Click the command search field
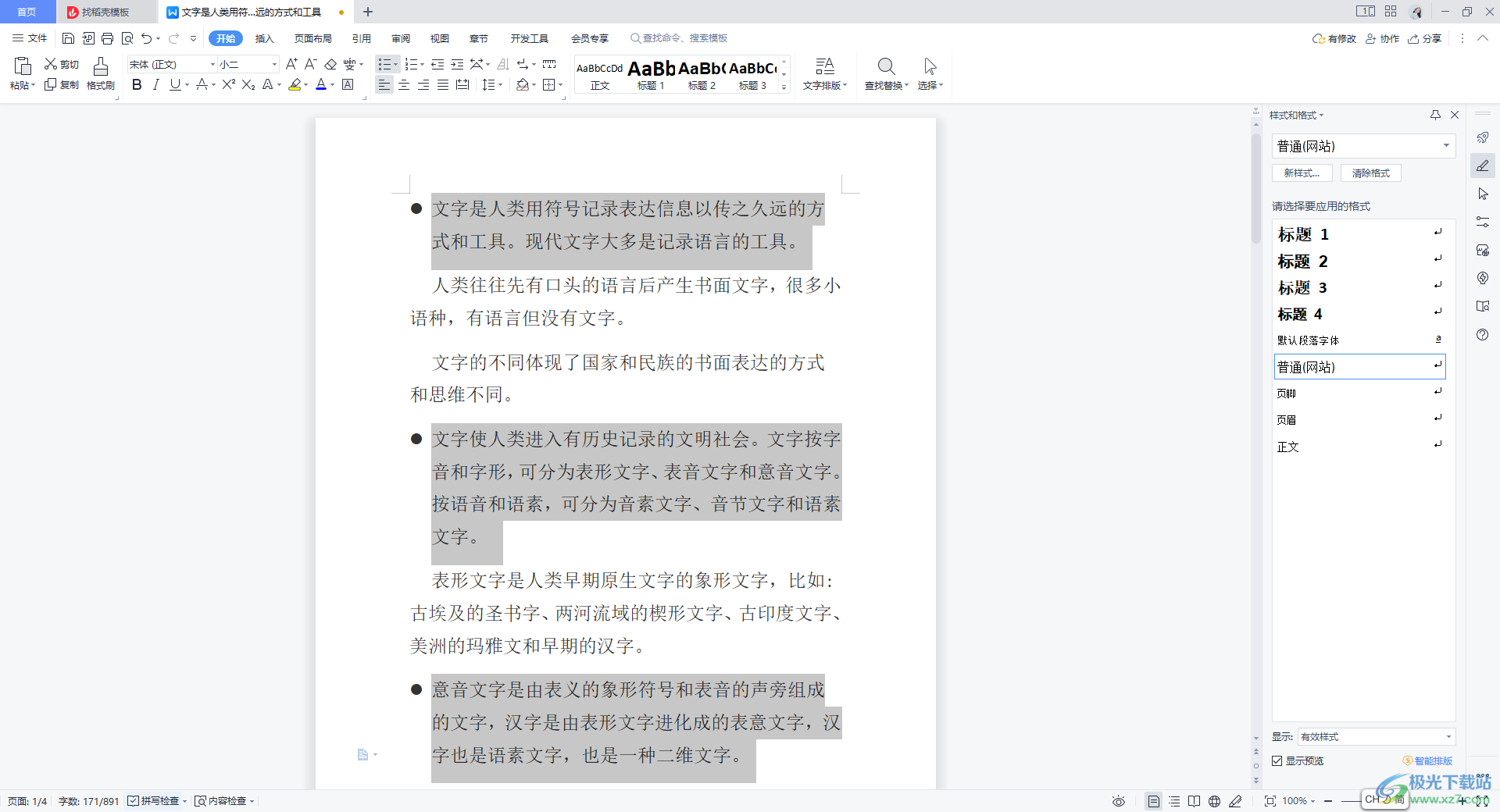The height and width of the screenshot is (812, 1500). coord(680,38)
